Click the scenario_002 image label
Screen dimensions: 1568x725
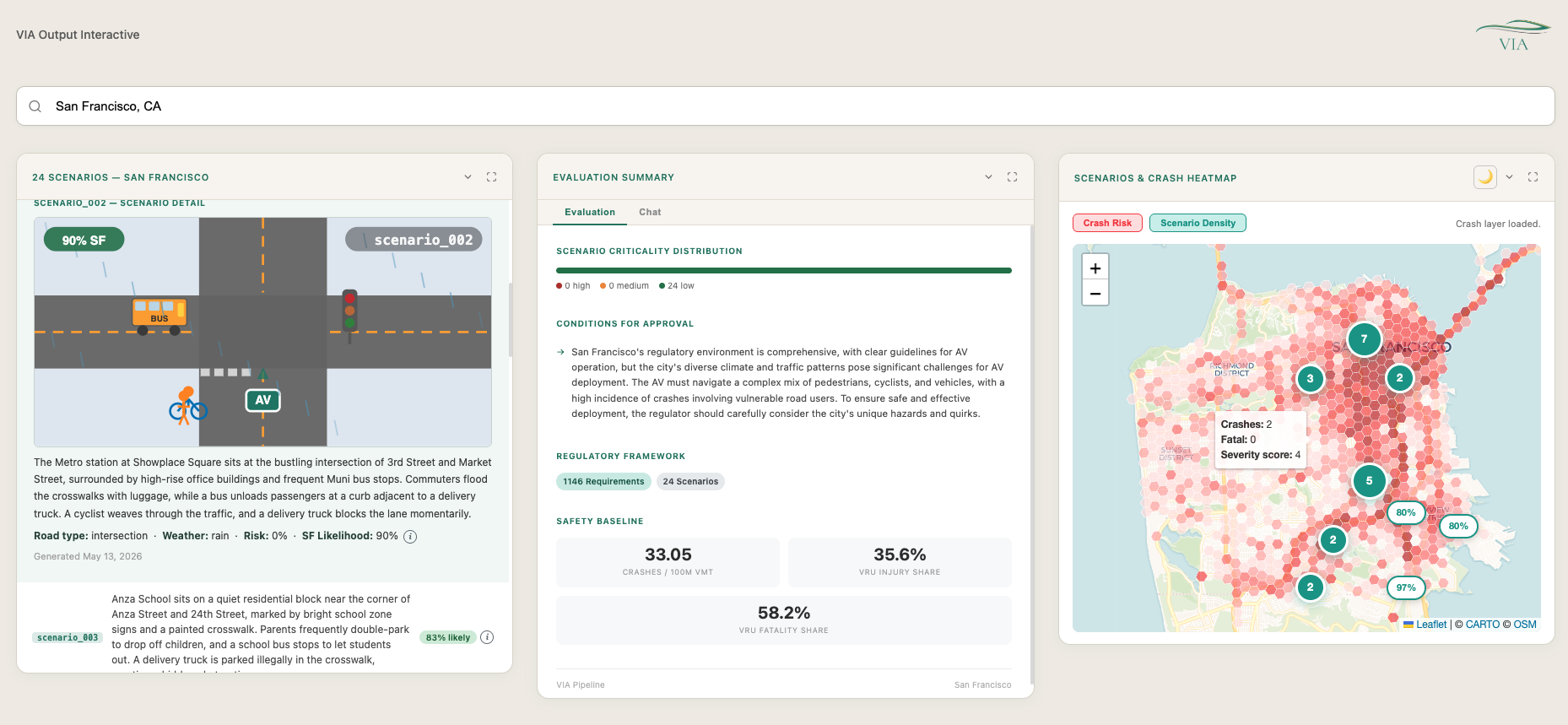pyautogui.click(x=414, y=240)
